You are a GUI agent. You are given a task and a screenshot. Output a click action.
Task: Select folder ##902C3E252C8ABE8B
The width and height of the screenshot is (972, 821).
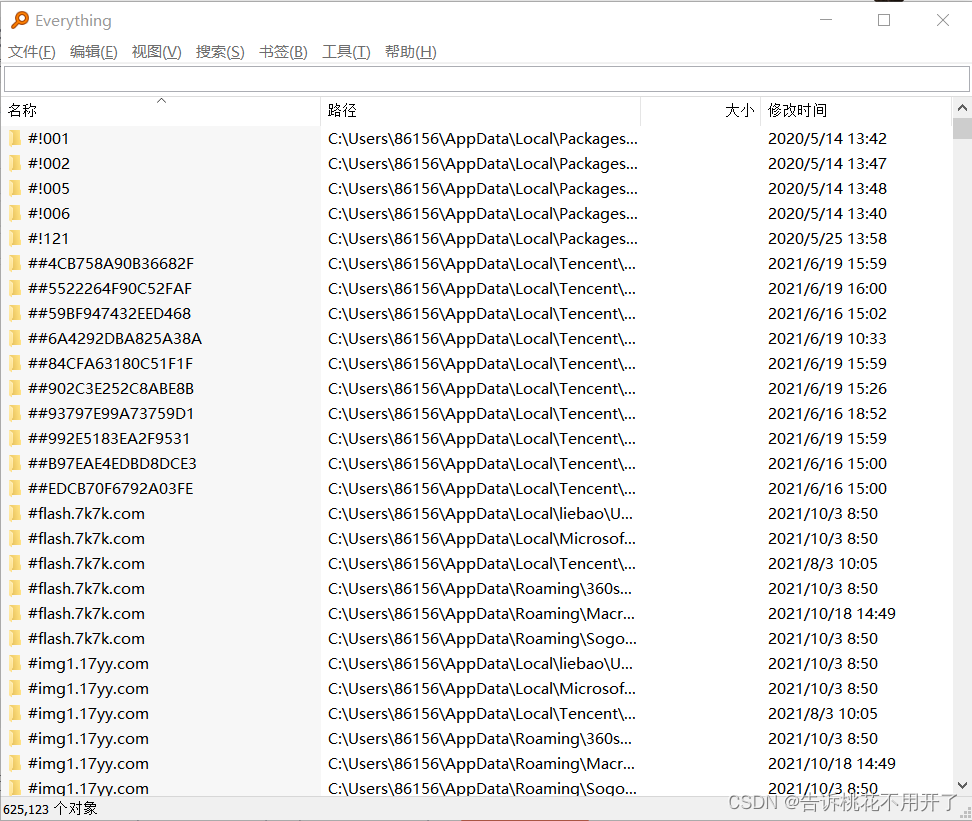111,388
